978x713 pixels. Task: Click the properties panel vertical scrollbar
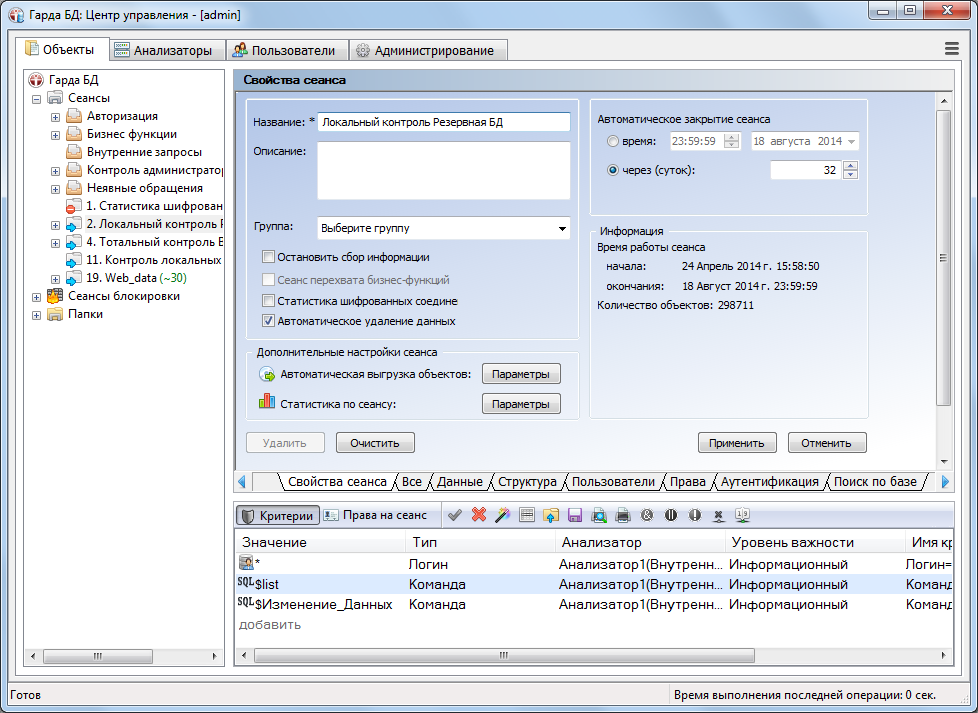[944, 258]
